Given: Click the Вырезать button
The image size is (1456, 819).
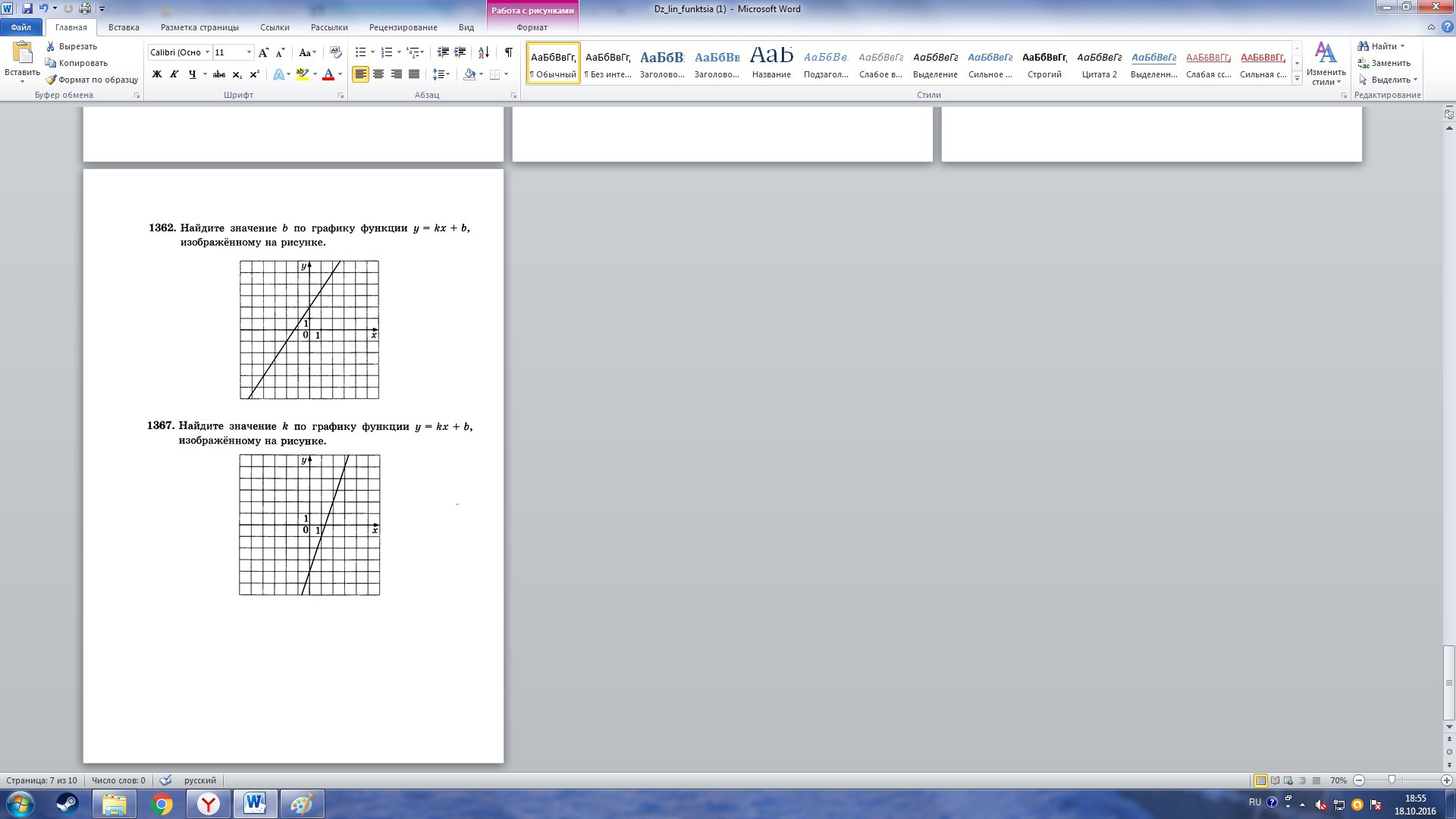Looking at the screenshot, I should (77, 46).
